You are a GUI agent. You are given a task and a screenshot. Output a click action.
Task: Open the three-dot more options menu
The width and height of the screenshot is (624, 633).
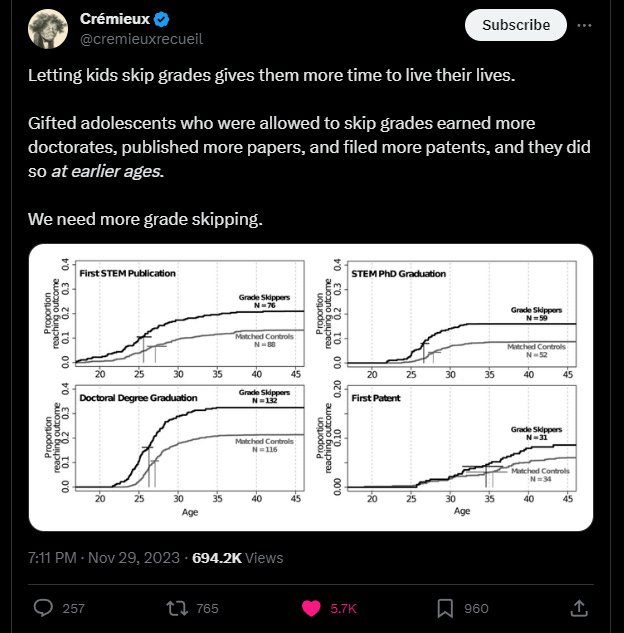click(584, 25)
